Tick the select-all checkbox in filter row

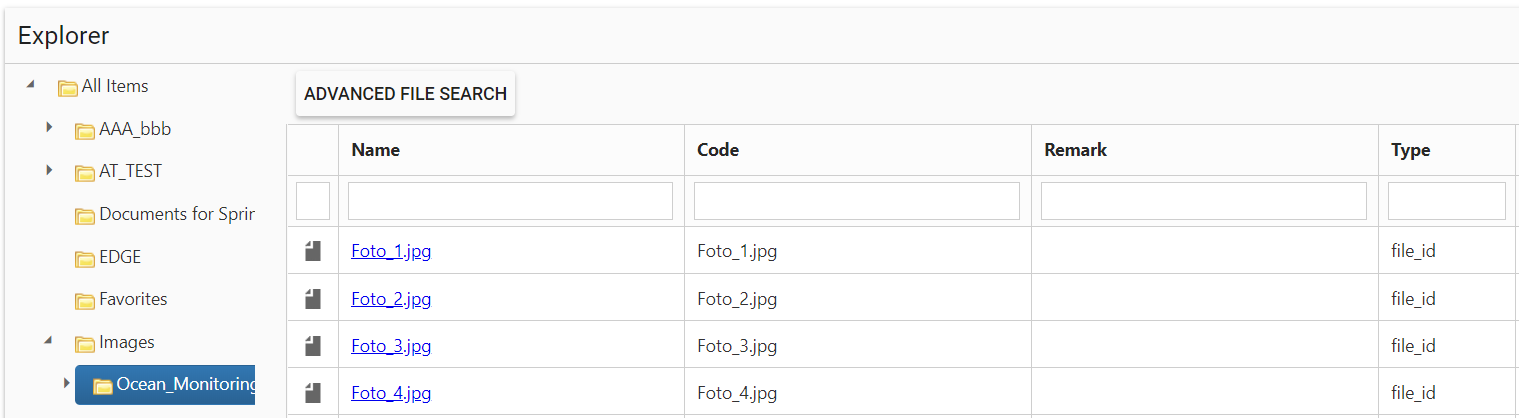pos(313,201)
